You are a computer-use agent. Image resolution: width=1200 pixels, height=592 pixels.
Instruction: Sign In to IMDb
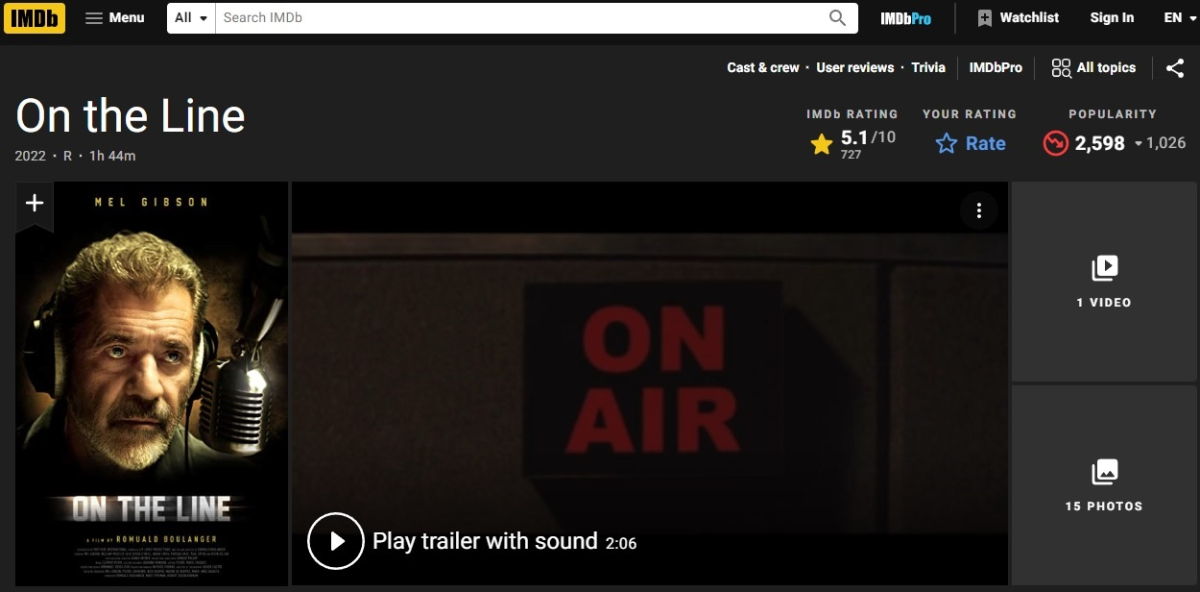(x=1112, y=18)
